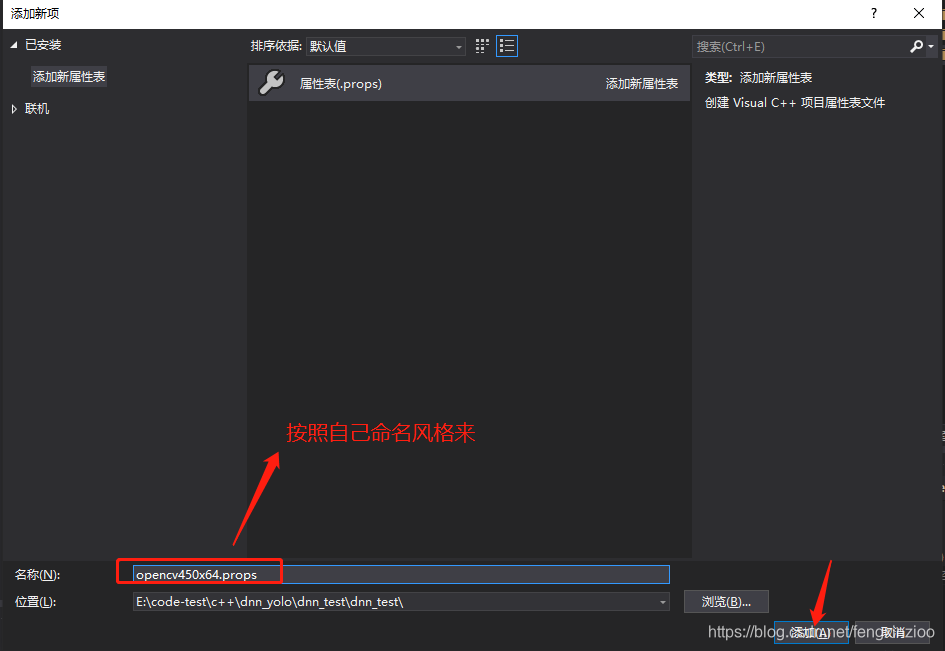The width and height of the screenshot is (945, 651).
Task: Click the search magnifier icon
Action: 916,46
